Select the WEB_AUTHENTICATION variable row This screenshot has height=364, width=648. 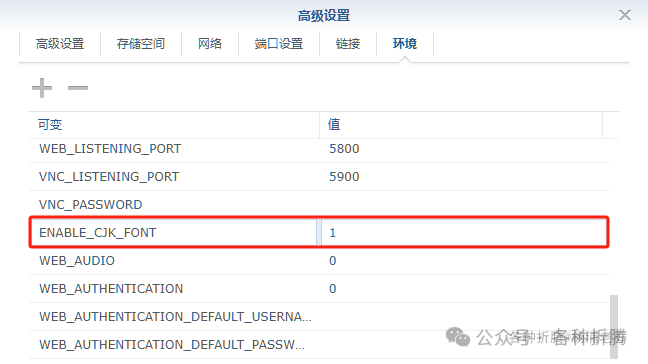(319, 288)
